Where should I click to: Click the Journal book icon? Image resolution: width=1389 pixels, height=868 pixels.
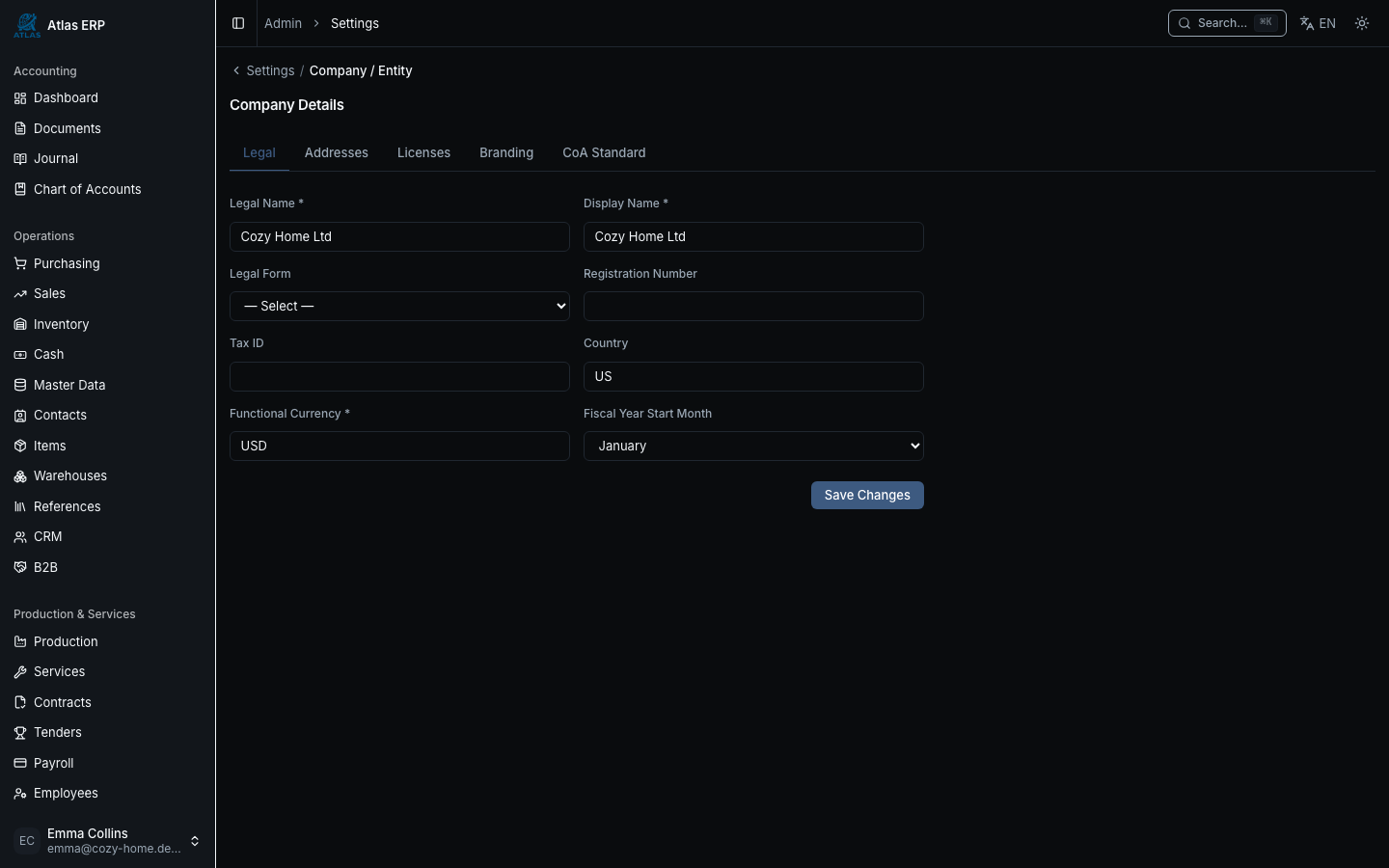(20, 159)
